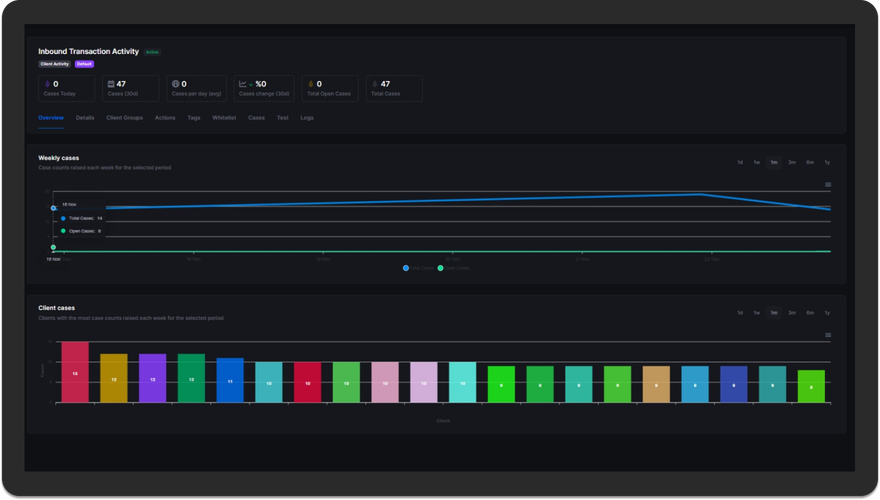Click the pink bar showing 10 cases

[x=385, y=382]
